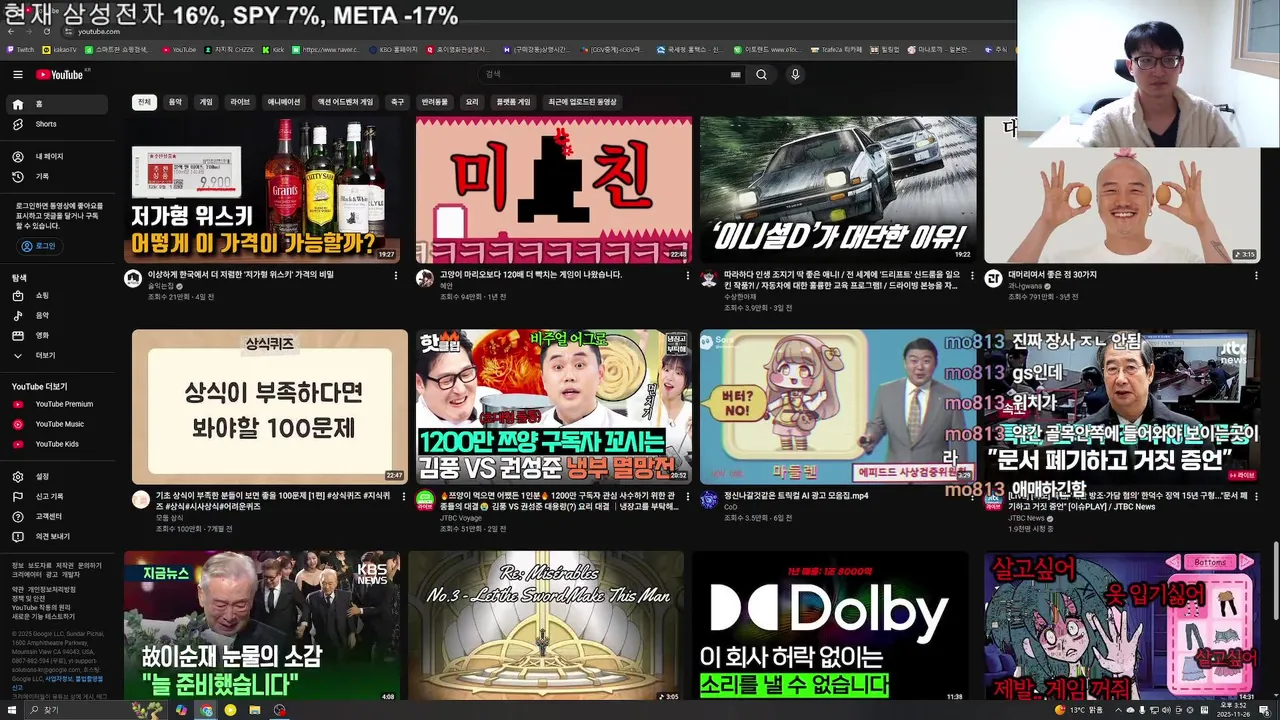Open 신고 기록

click(x=58, y=497)
